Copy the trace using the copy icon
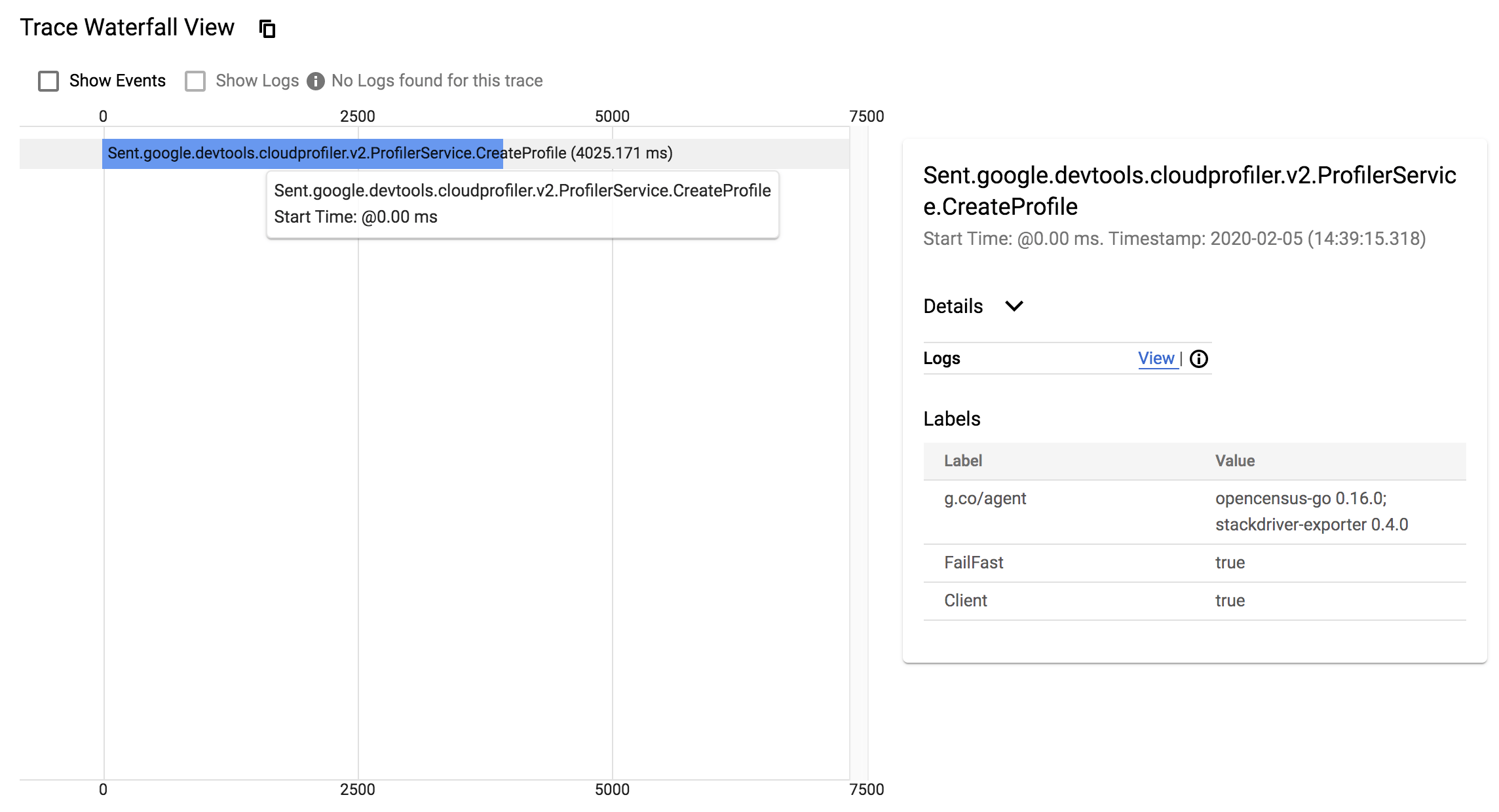 (x=267, y=29)
